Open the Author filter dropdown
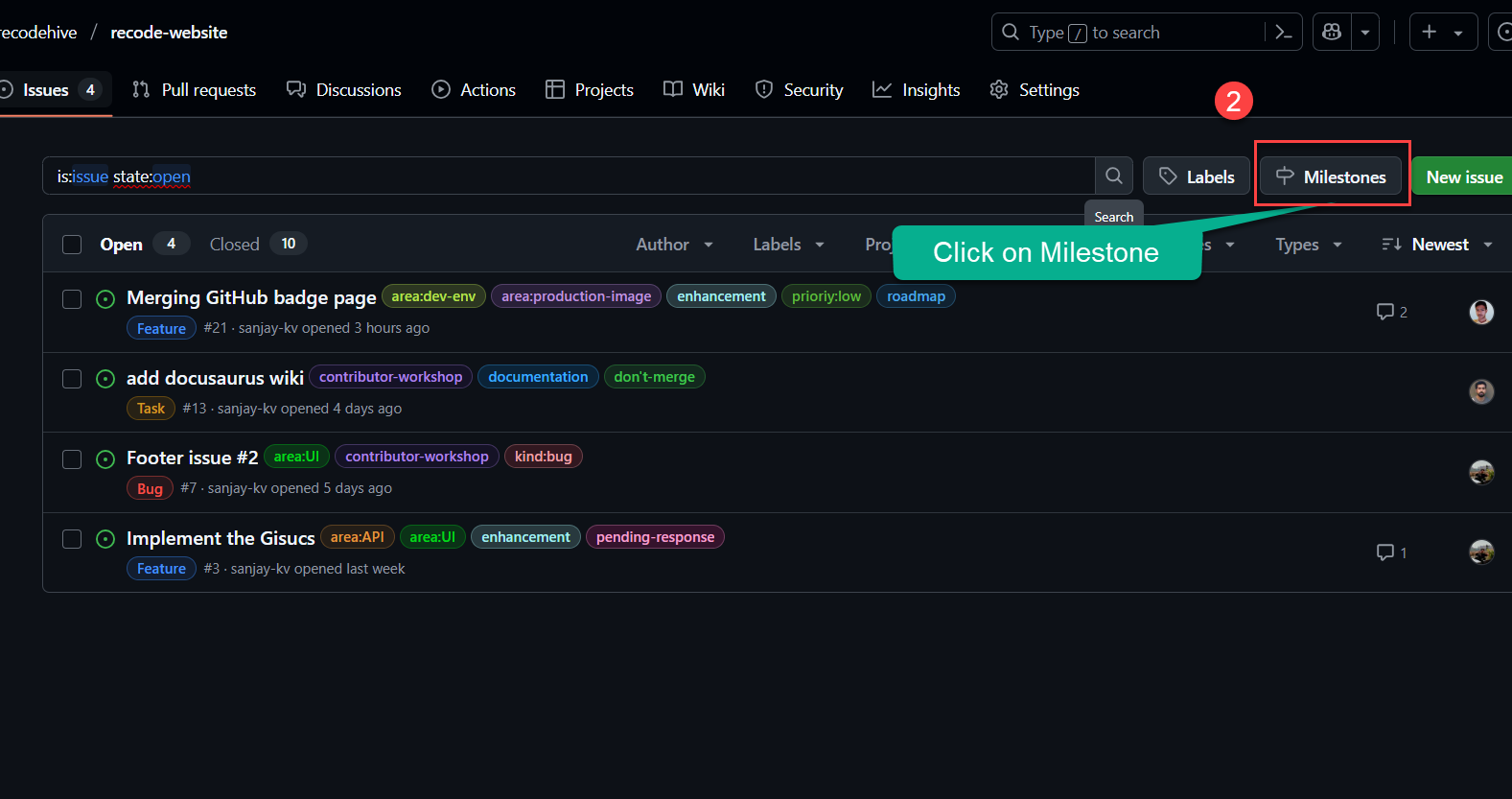The image size is (1512, 799). (x=674, y=245)
